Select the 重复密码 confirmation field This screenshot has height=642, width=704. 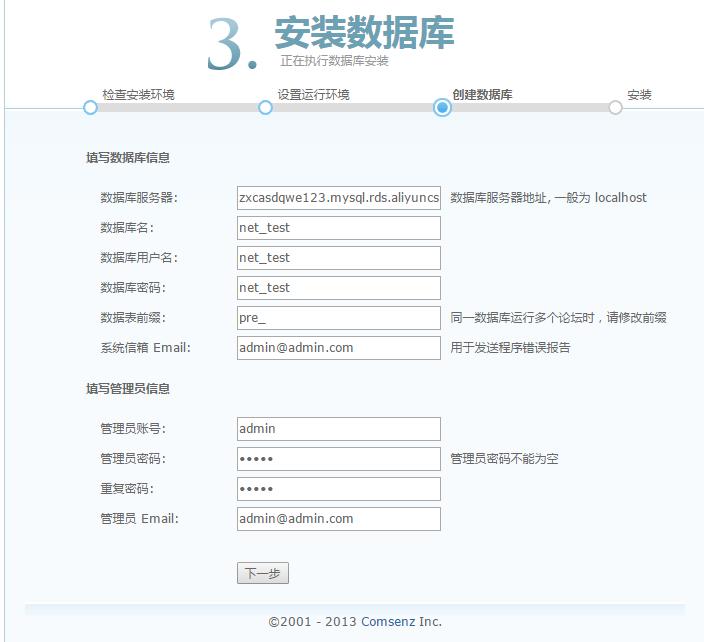click(338, 489)
